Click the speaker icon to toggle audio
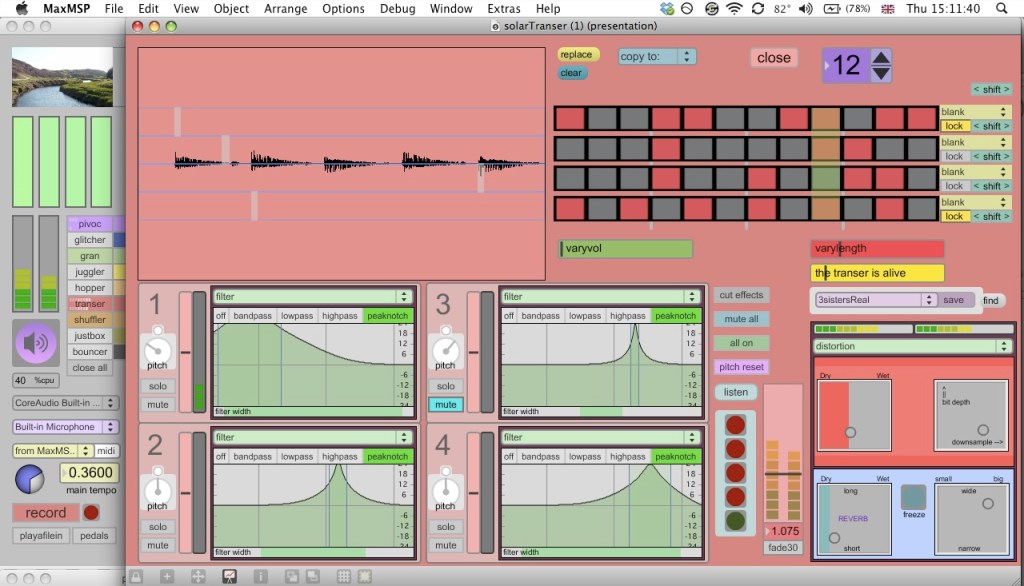The height and width of the screenshot is (586, 1024). point(36,345)
